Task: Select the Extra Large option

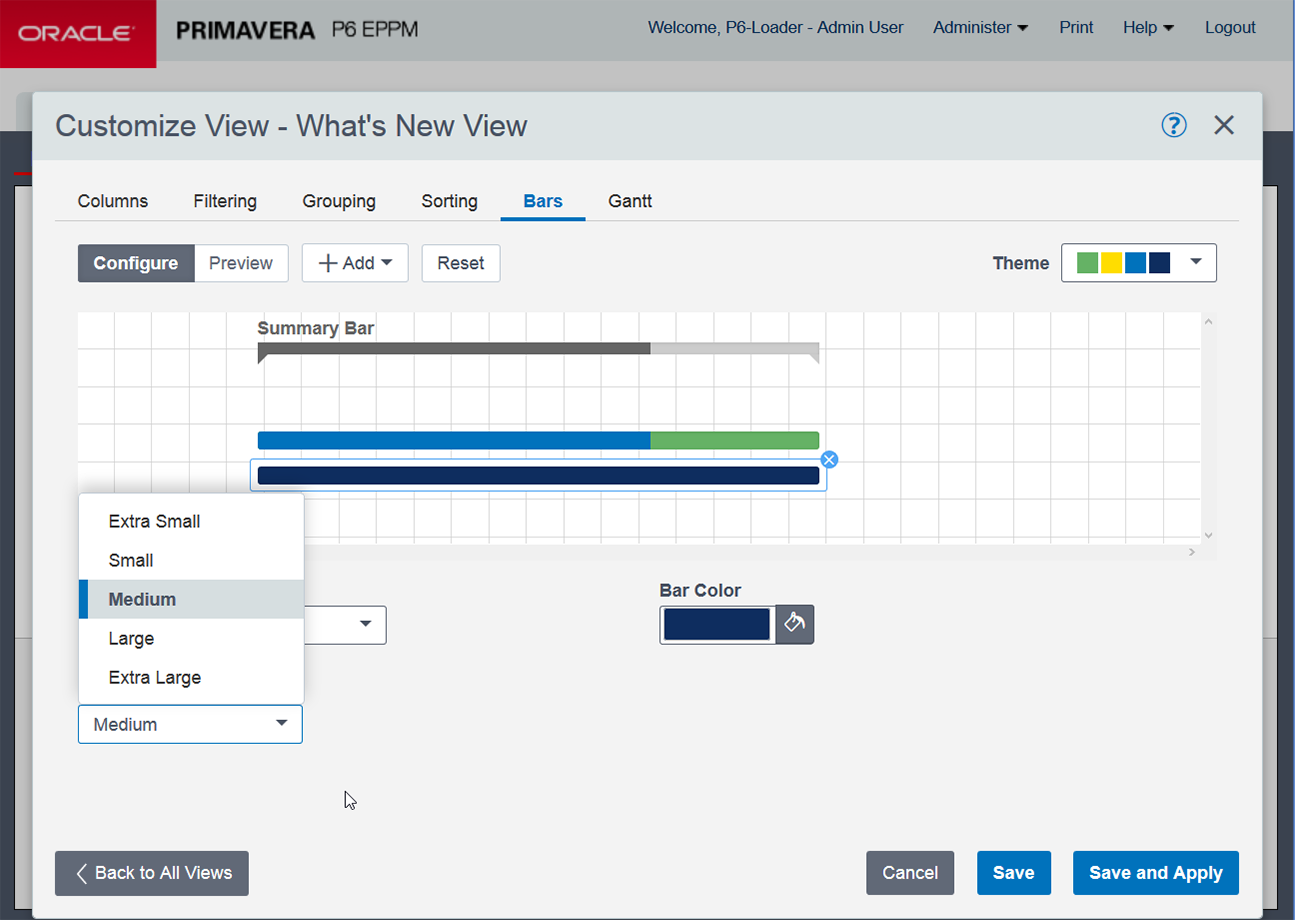Action: (155, 677)
